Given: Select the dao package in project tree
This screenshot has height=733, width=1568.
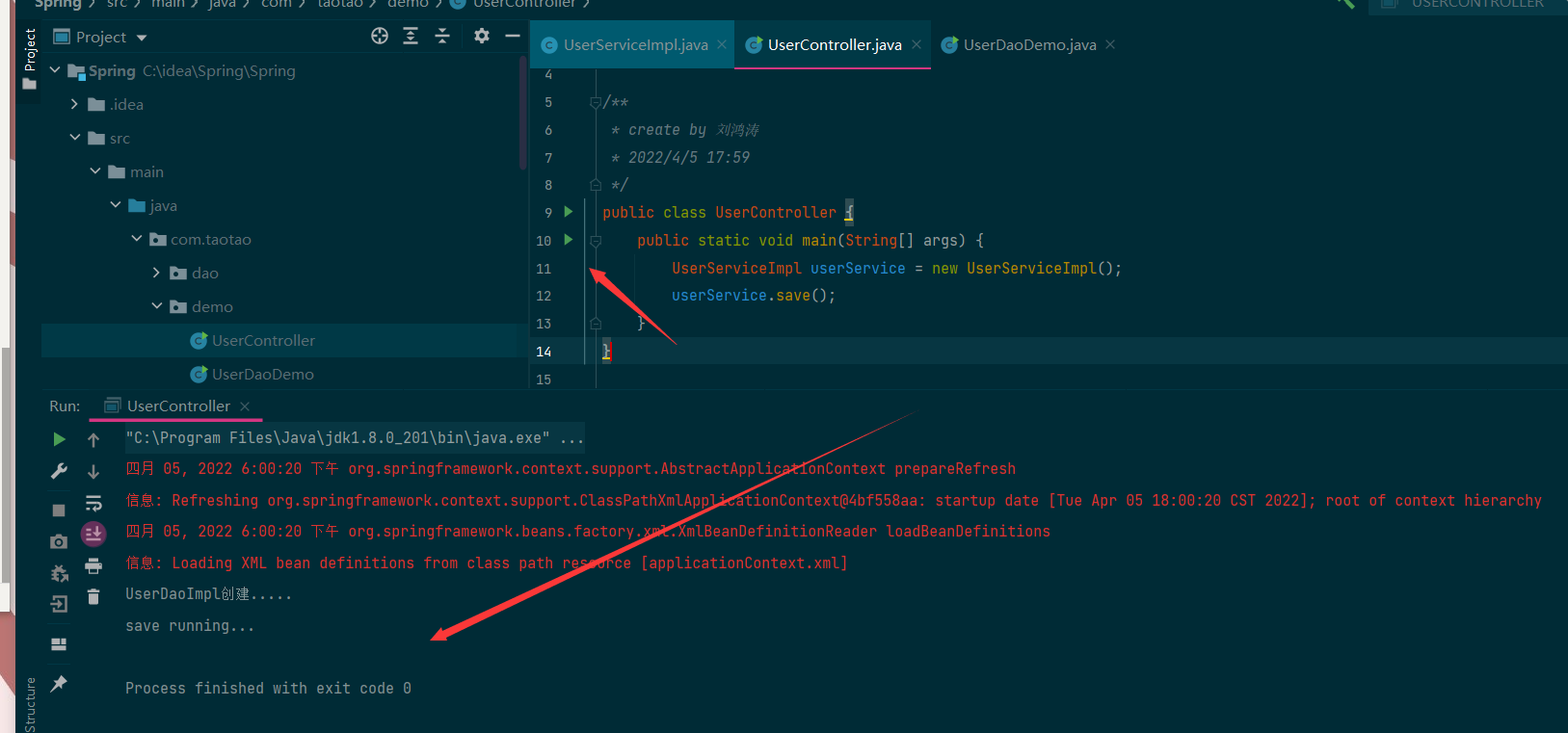Looking at the screenshot, I should pyautogui.click(x=204, y=273).
